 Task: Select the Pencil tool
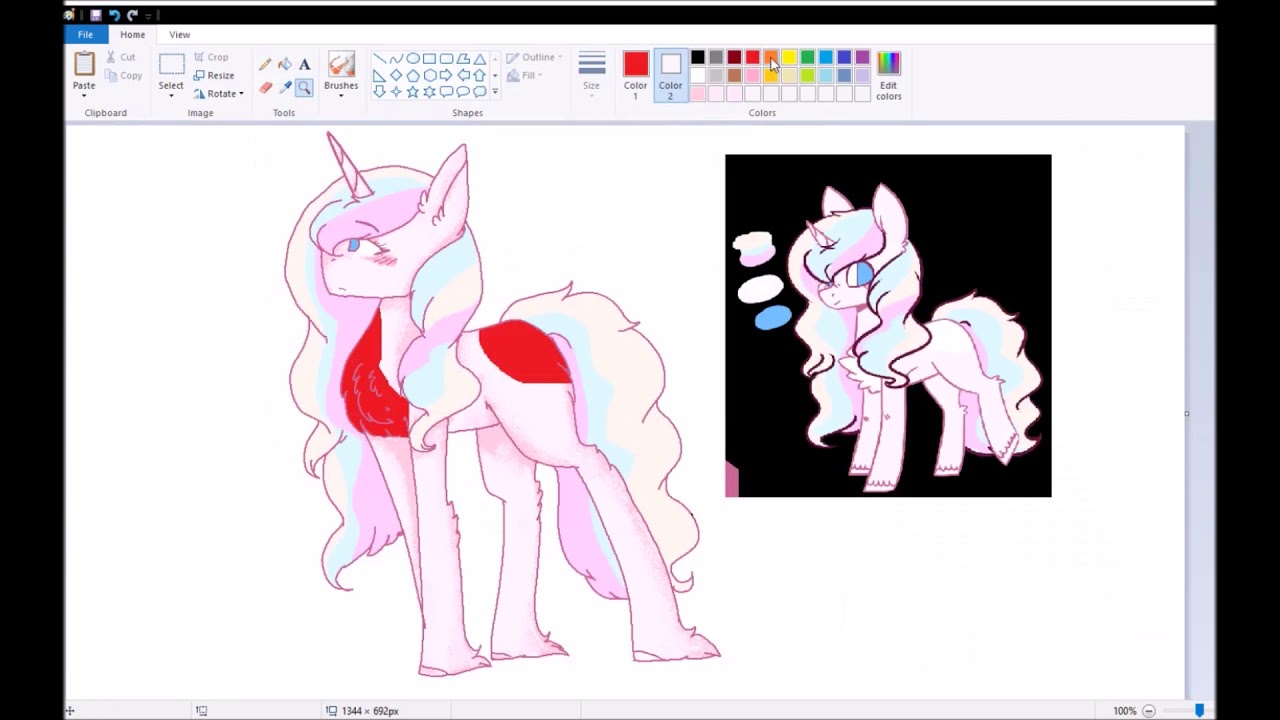[265, 64]
